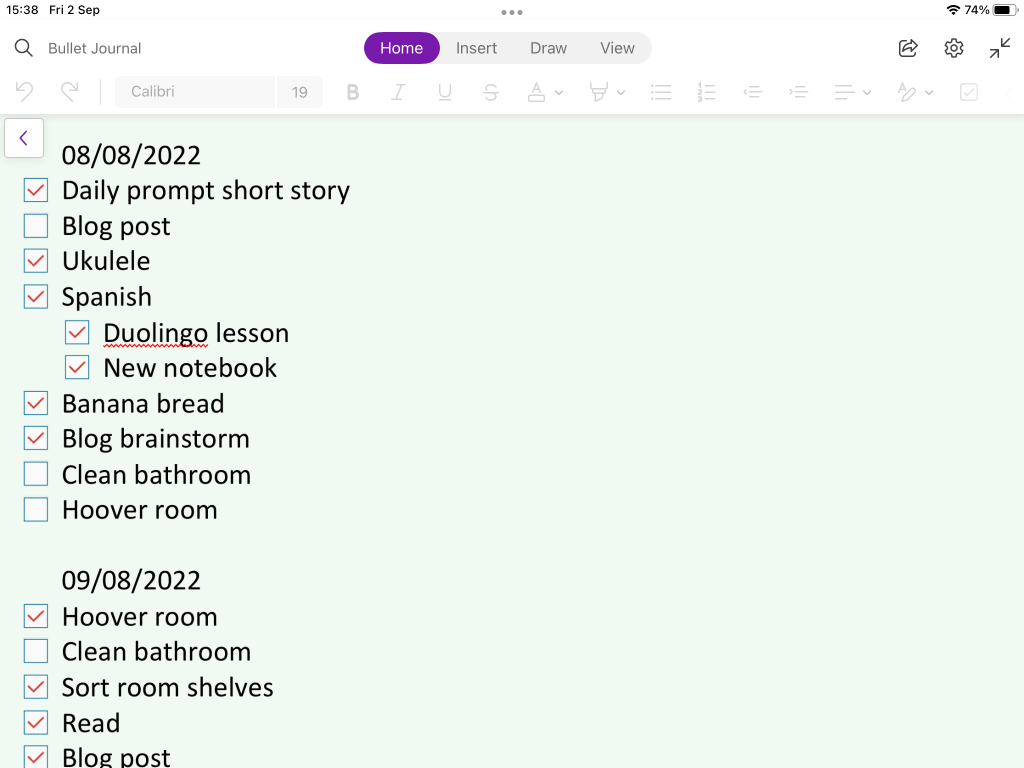Apply strikethrough formatting
1024x768 pixels.
coord(491,92)
